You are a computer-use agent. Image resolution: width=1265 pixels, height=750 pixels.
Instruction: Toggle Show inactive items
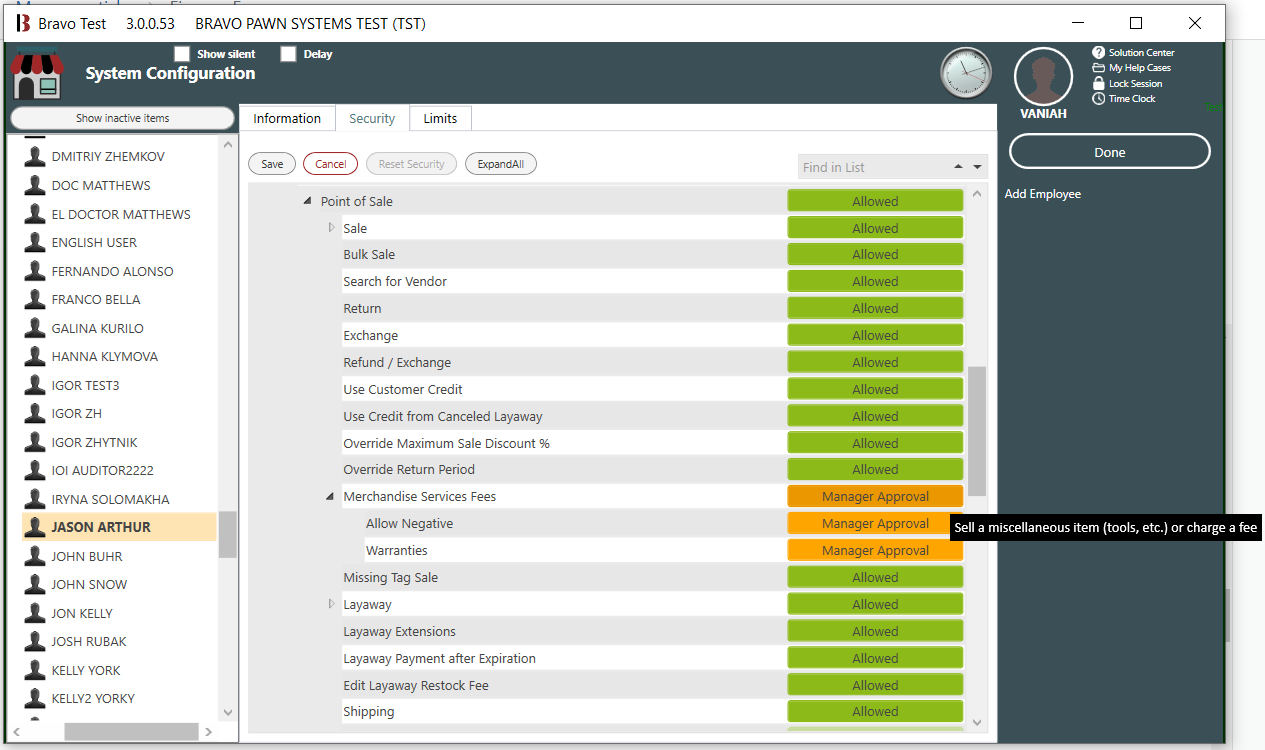[x=122, y=118]
